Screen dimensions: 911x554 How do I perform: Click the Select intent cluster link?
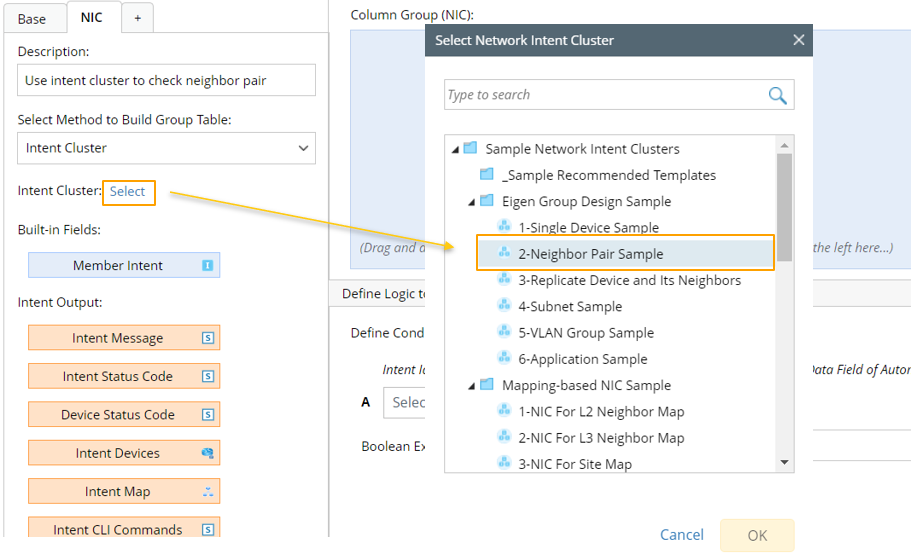click(x=128, y=191)
